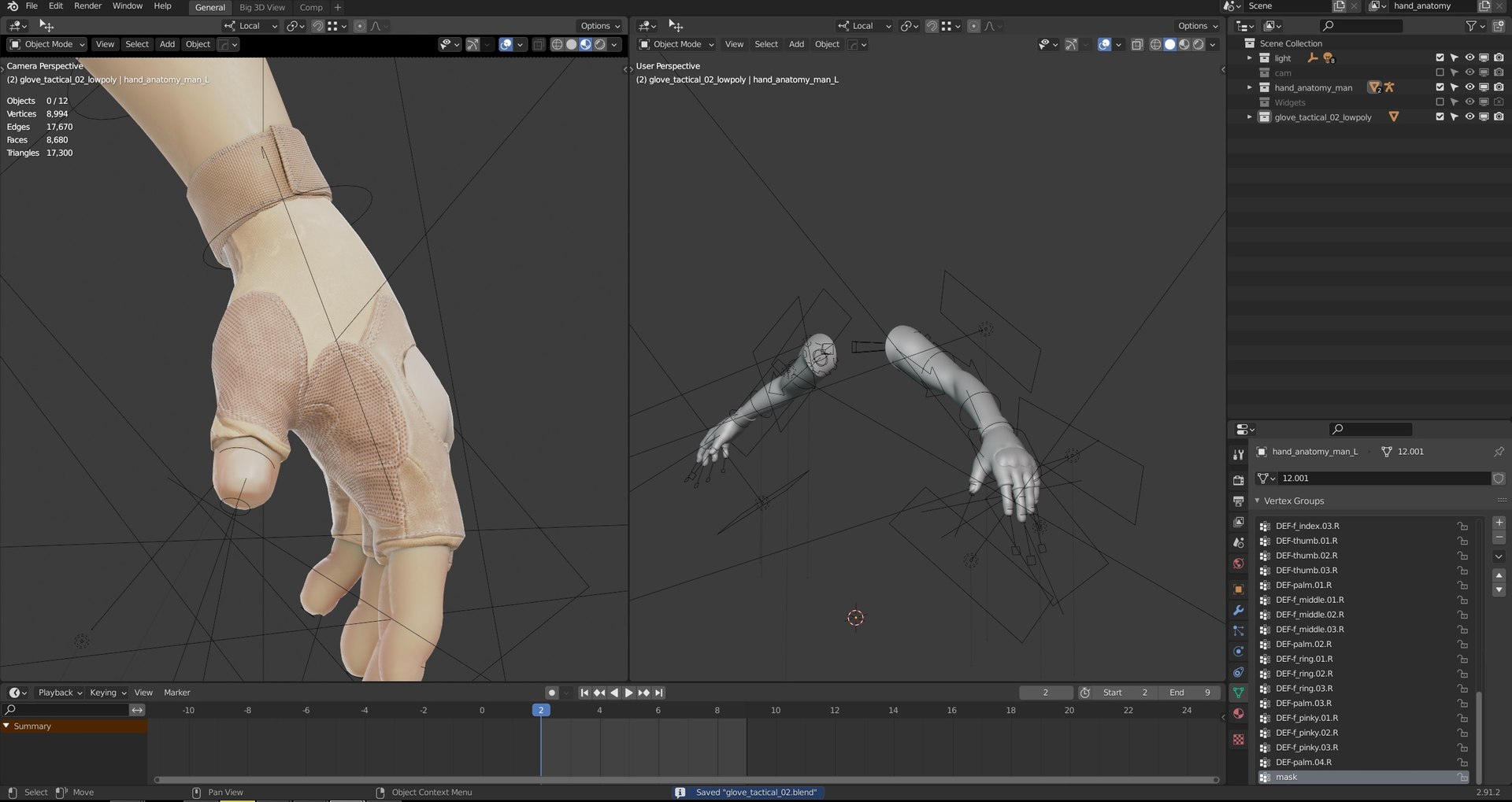1512x802 pixels.
Task: Enable wireframe shading in left viewport
Action: [557, 45]
